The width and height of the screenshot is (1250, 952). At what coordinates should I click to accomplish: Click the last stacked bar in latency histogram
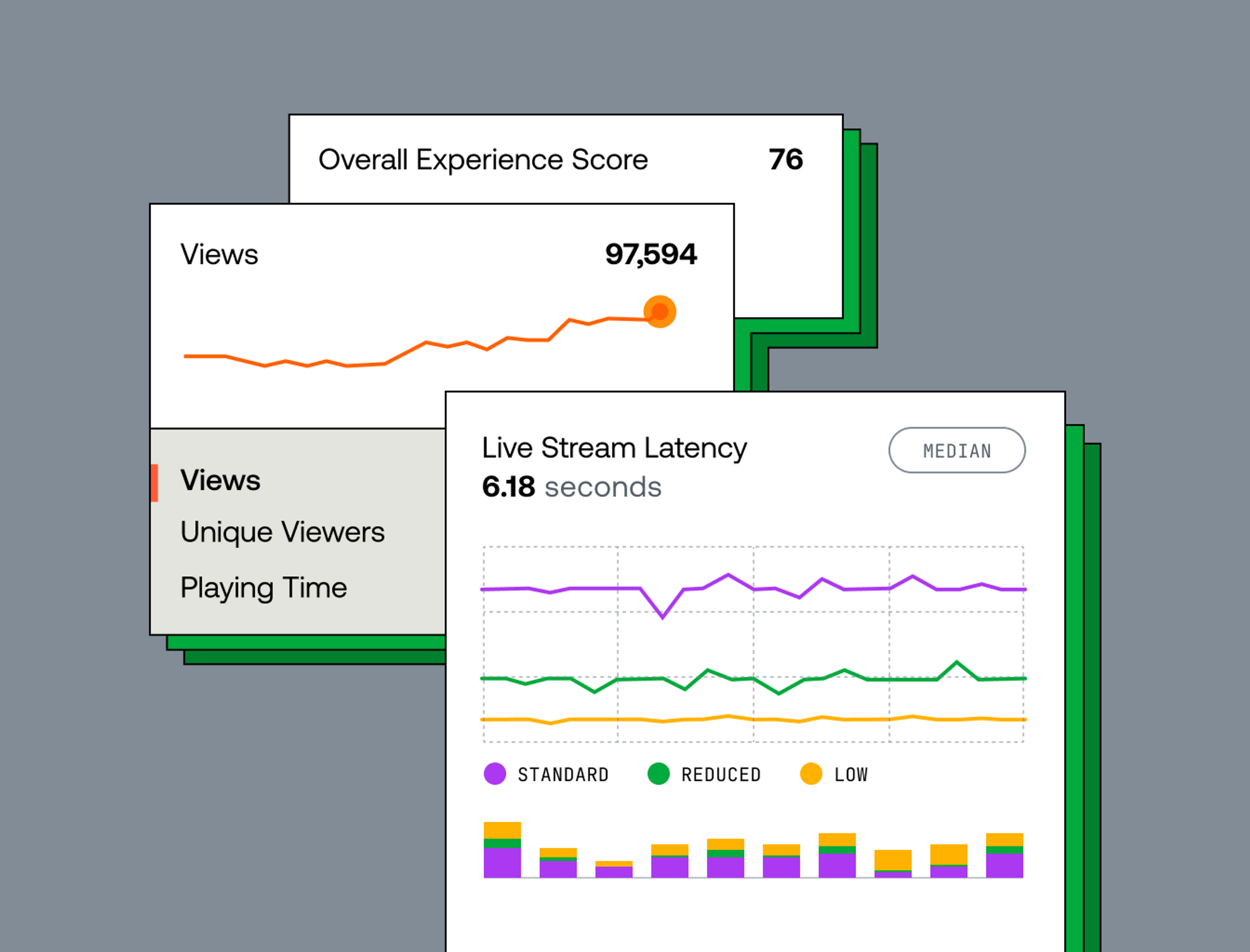pos(1004,856)
